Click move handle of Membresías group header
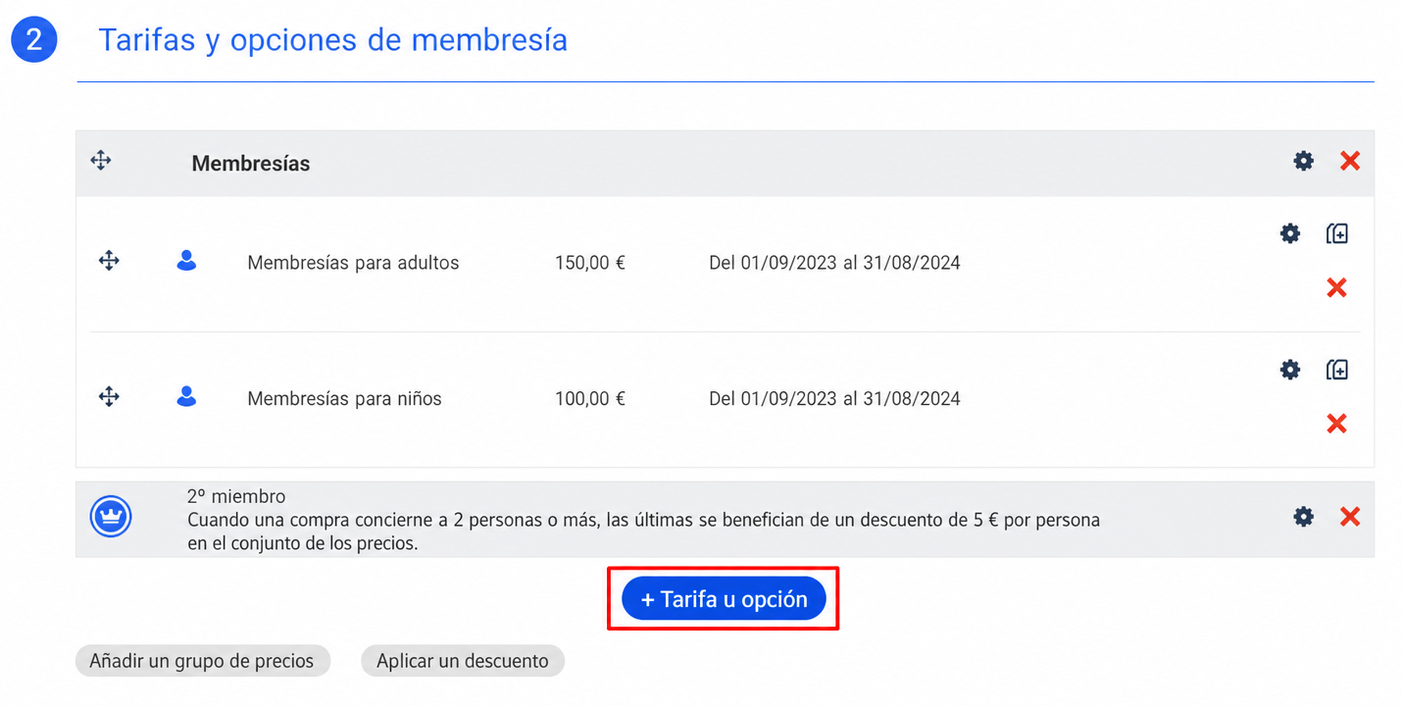 tap(101, 160)
